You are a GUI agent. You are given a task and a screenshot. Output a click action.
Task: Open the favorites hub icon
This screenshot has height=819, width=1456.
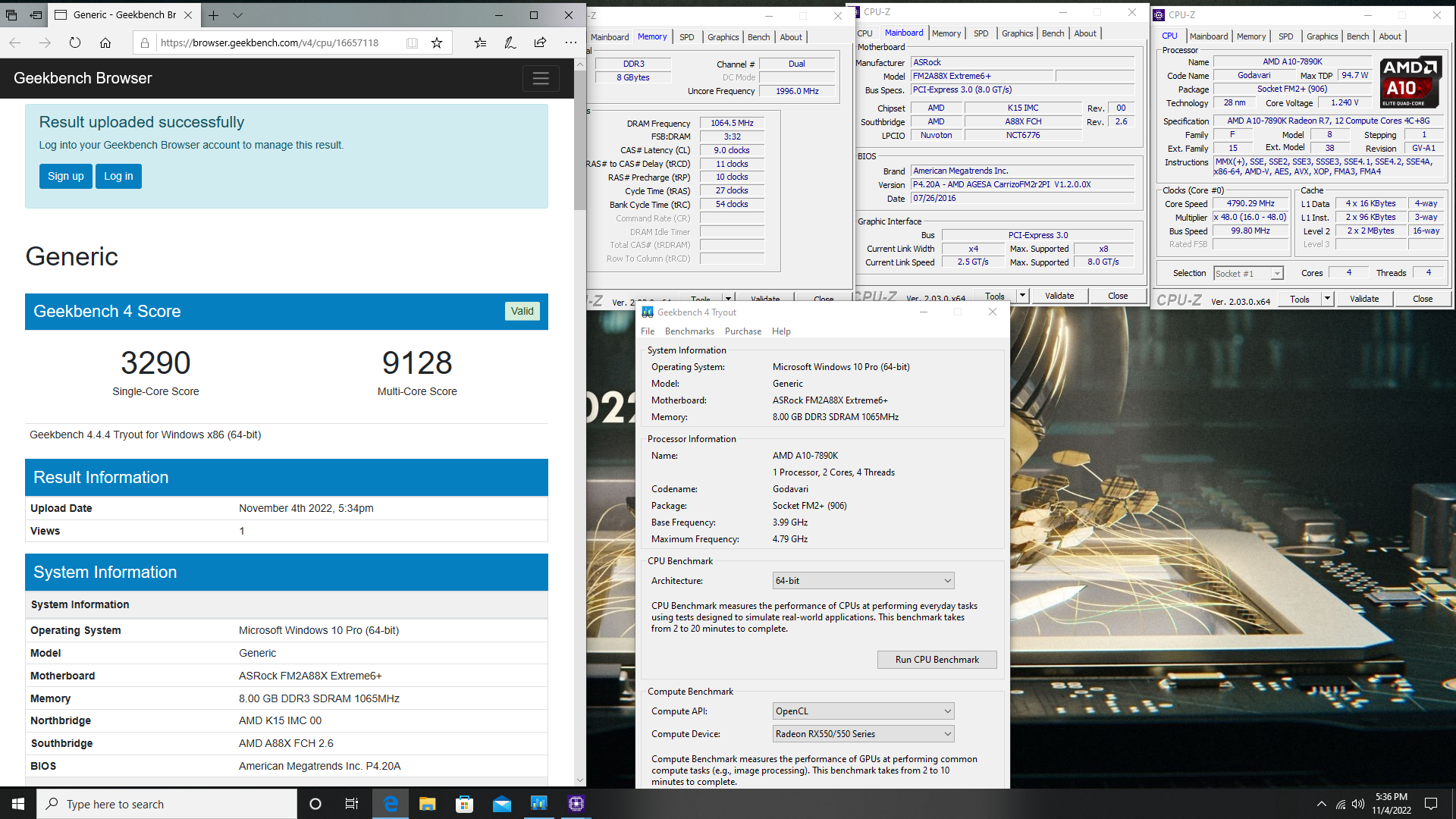point(480,42)
